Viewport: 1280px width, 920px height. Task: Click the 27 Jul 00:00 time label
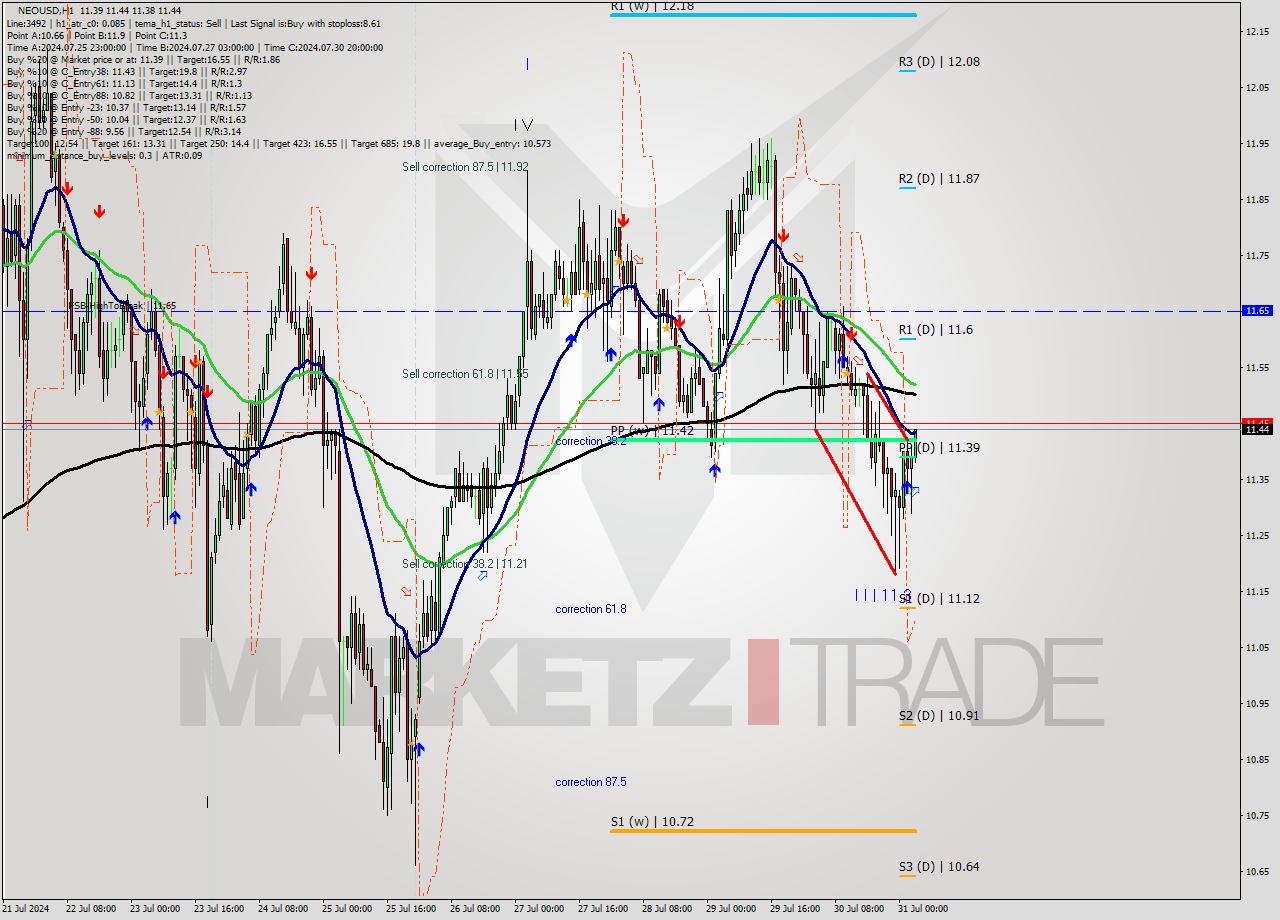(538, 909)
